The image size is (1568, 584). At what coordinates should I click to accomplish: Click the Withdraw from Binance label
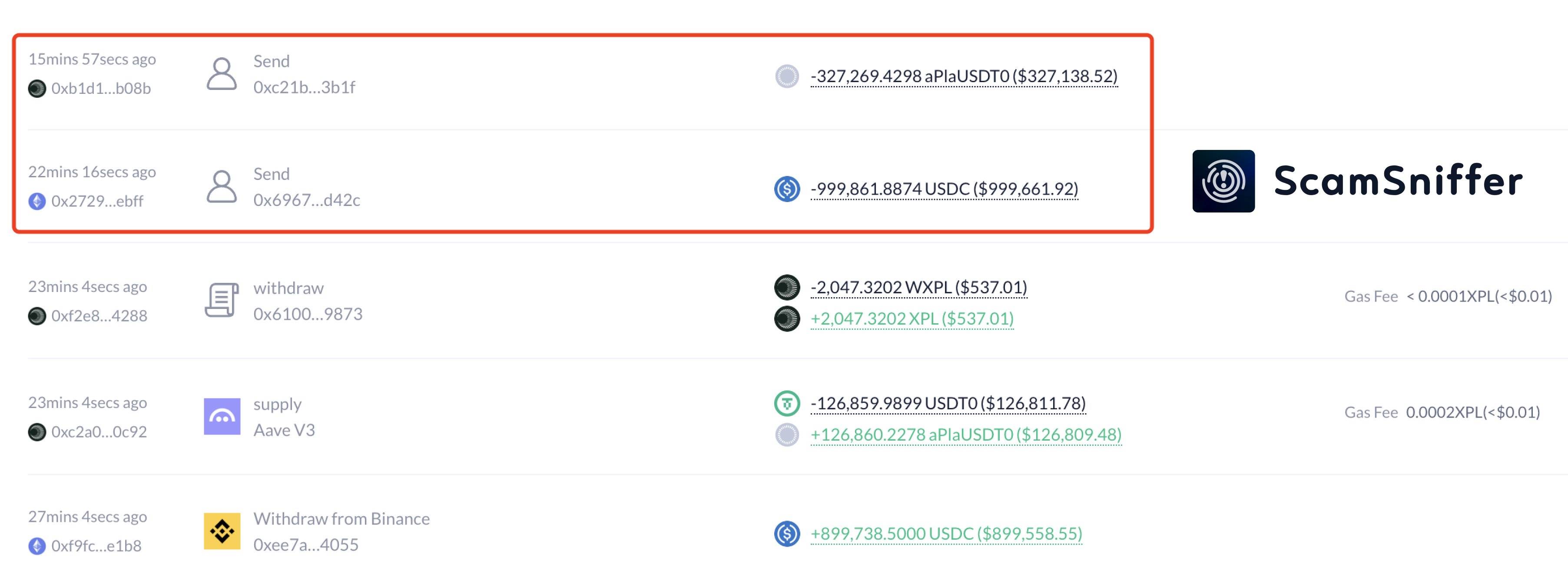[341, 519]
